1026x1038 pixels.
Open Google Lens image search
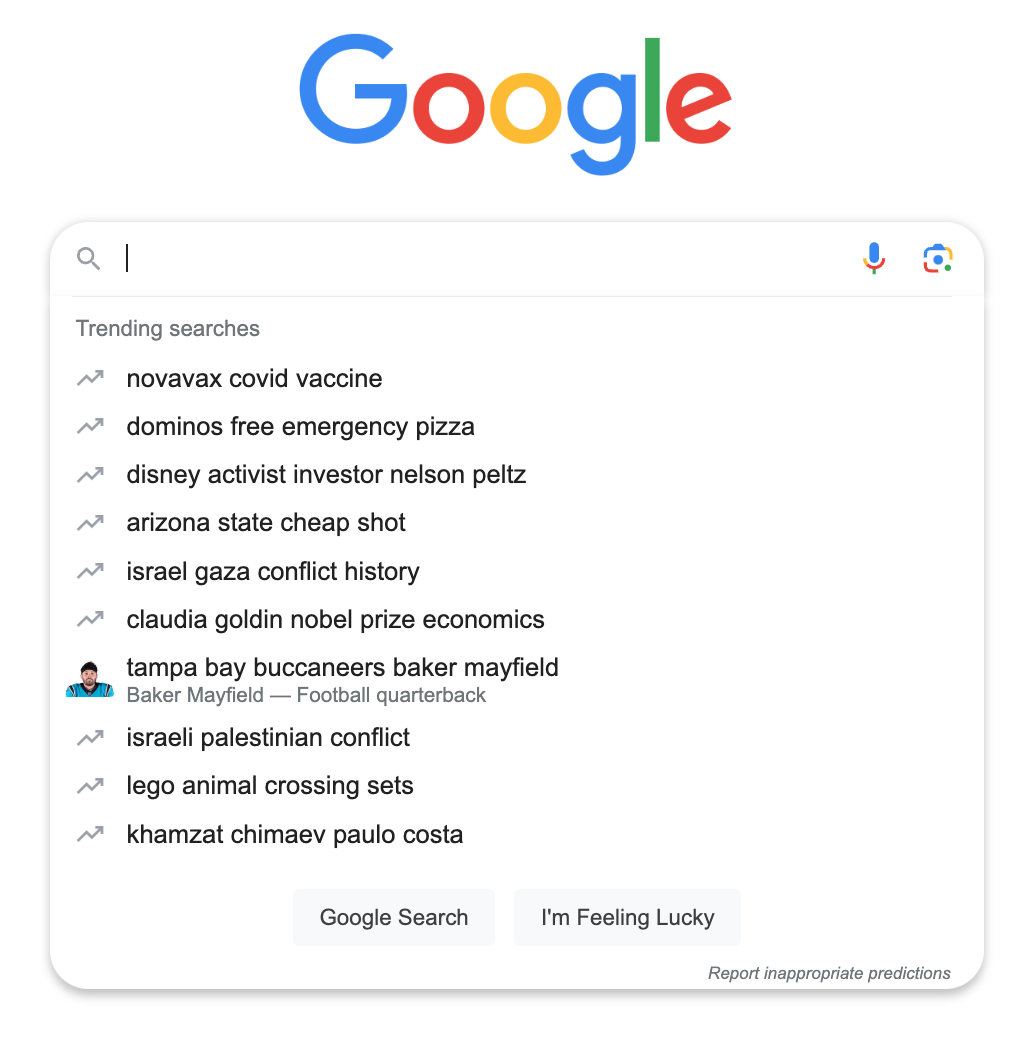(937, 258)
